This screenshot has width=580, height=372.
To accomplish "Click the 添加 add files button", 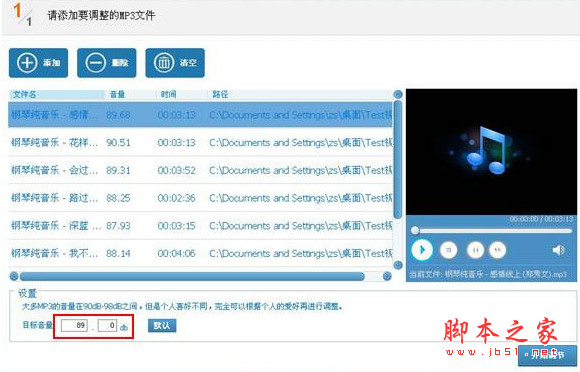I will point(38,63).
